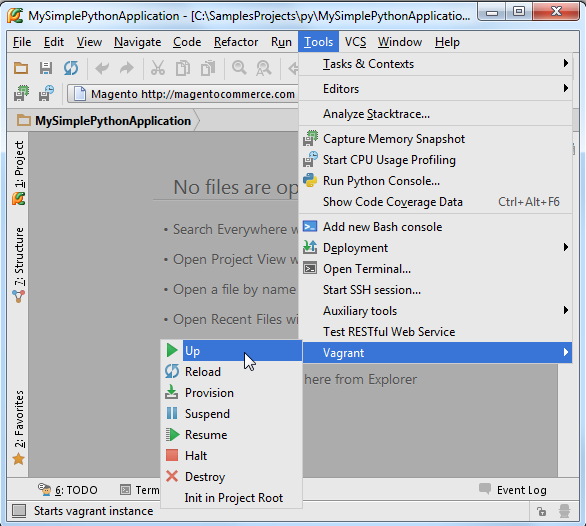Open the VCS menu
The height and width of the screenshot is (526, 586).
[355, 42]
